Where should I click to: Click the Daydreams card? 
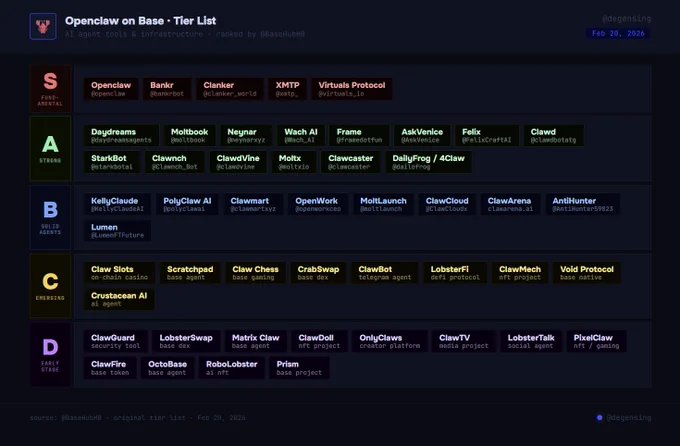click(x=121, y=135)
